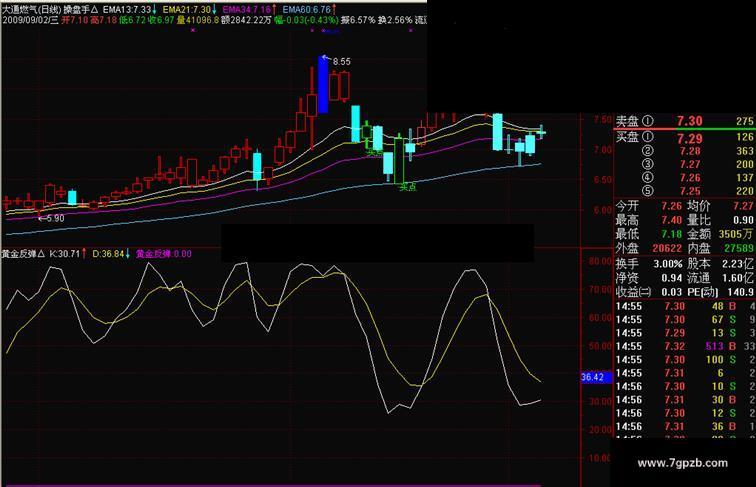The height and width of the screenshot is (487, 756).
Task: Click the 14:55 trade with volume 100
Action: pos(685,360)
